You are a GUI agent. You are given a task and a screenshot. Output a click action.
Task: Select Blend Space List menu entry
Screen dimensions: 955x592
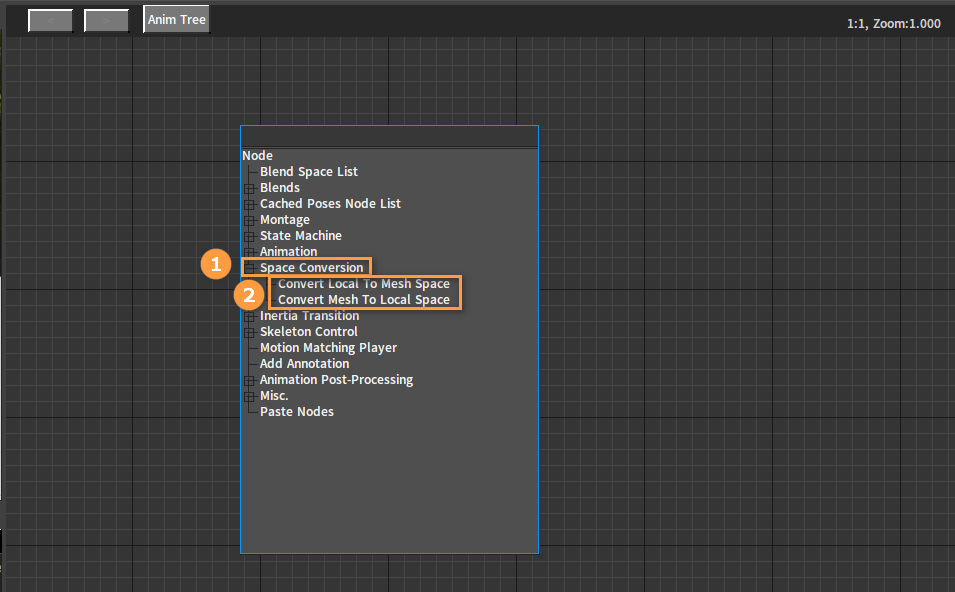(x=309, y=172)
